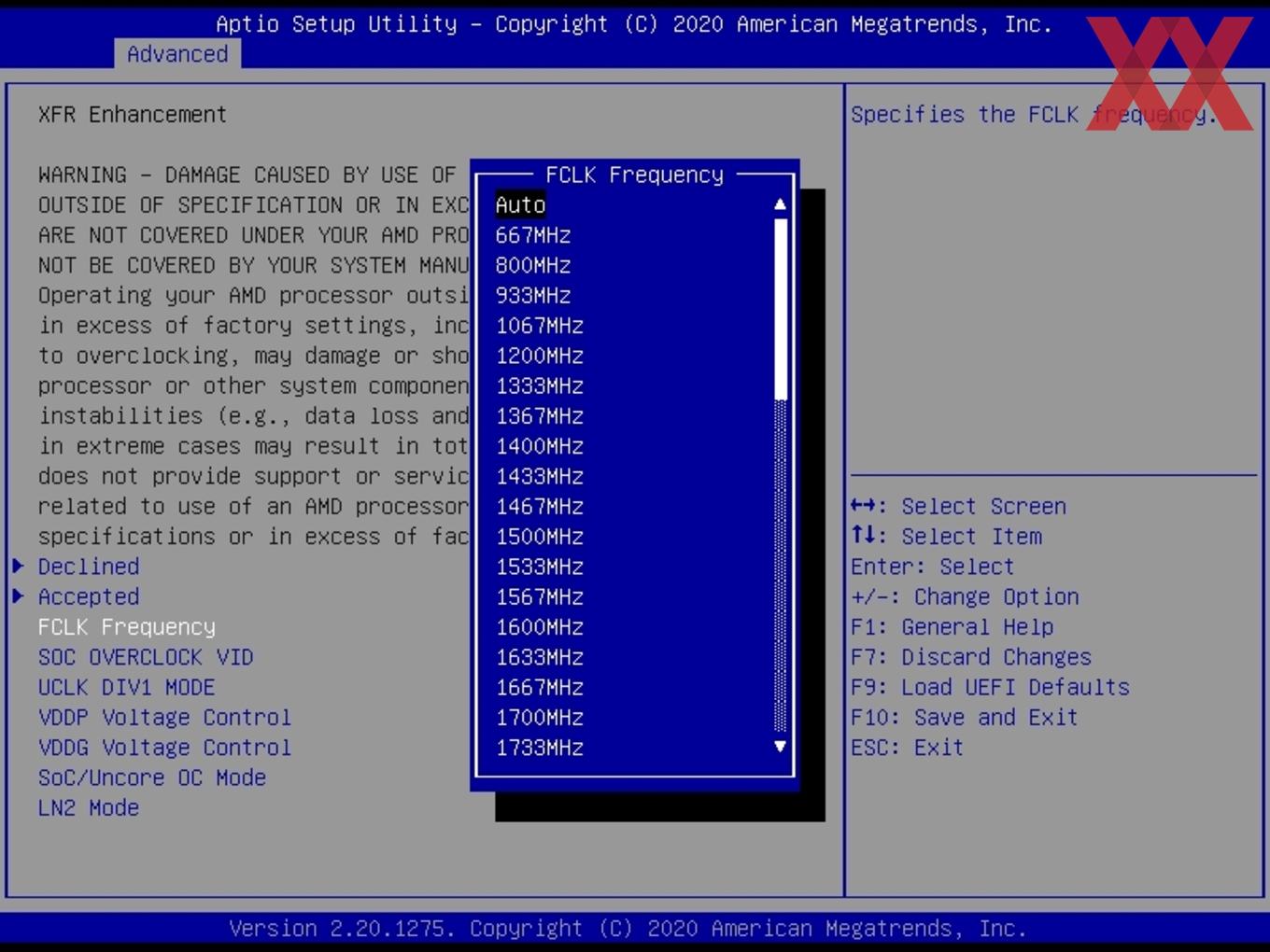Click the scroll-up arrow in the frequency list
The width and height of the screenshot is (1270, 952).
click(x=780, y=204)
